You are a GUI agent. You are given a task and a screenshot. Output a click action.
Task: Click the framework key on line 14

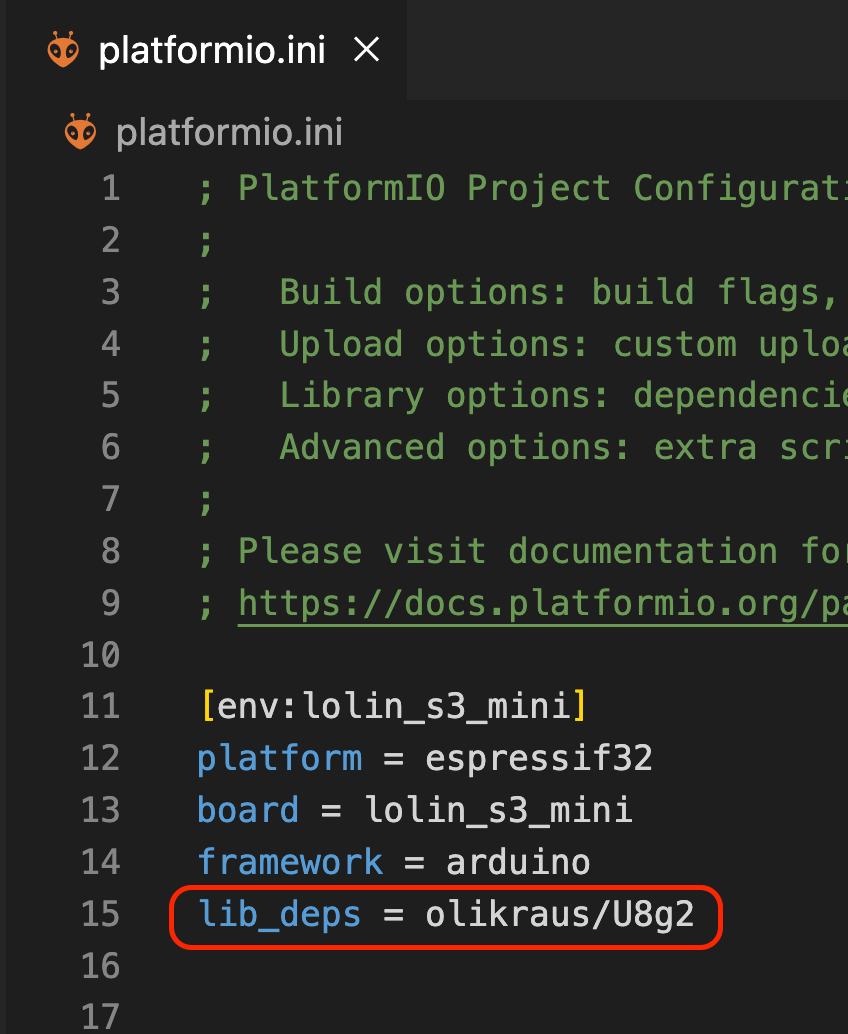coord(290,861)
